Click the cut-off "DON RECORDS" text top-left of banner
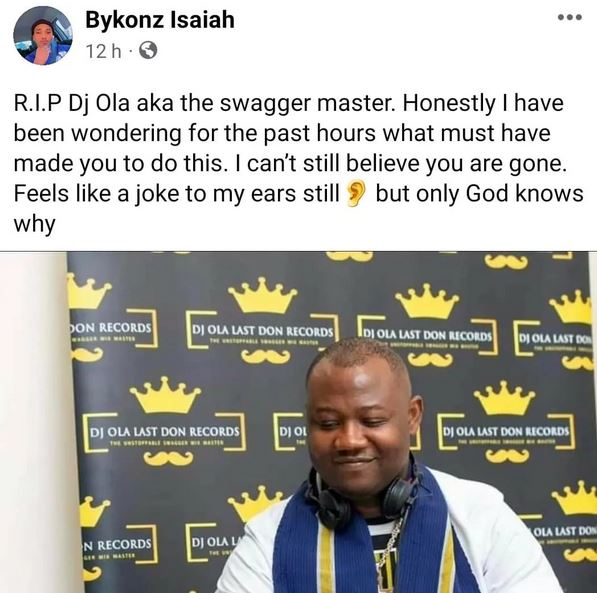 coord(111,328)
